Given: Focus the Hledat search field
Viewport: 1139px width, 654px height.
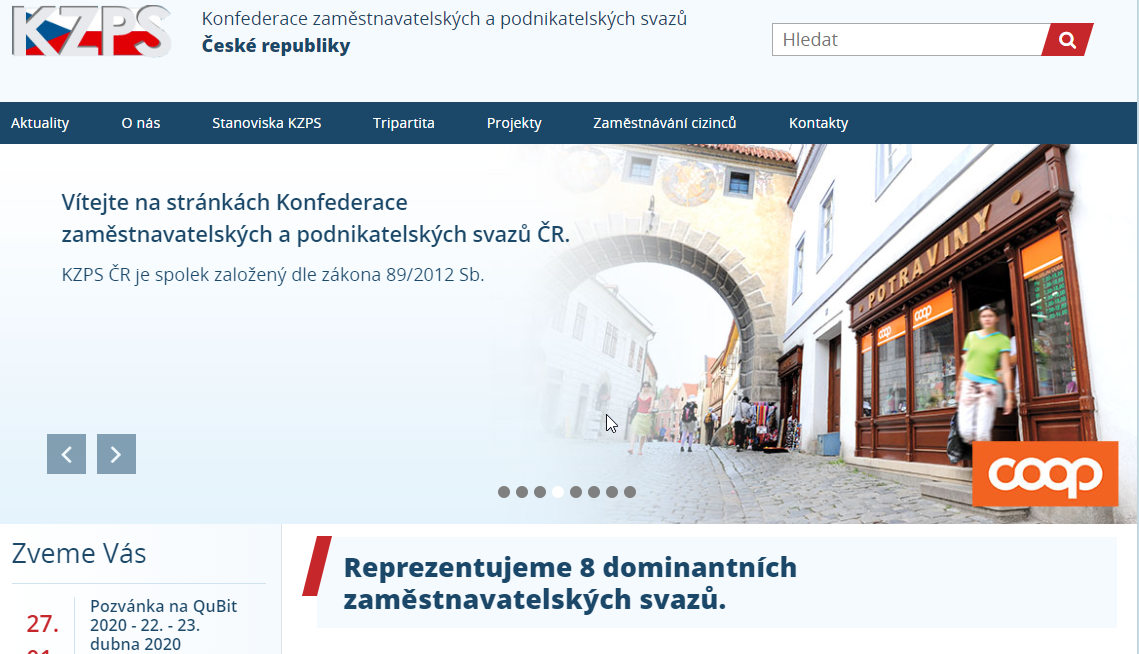Looking at the screenshot, I should (909, 40).
